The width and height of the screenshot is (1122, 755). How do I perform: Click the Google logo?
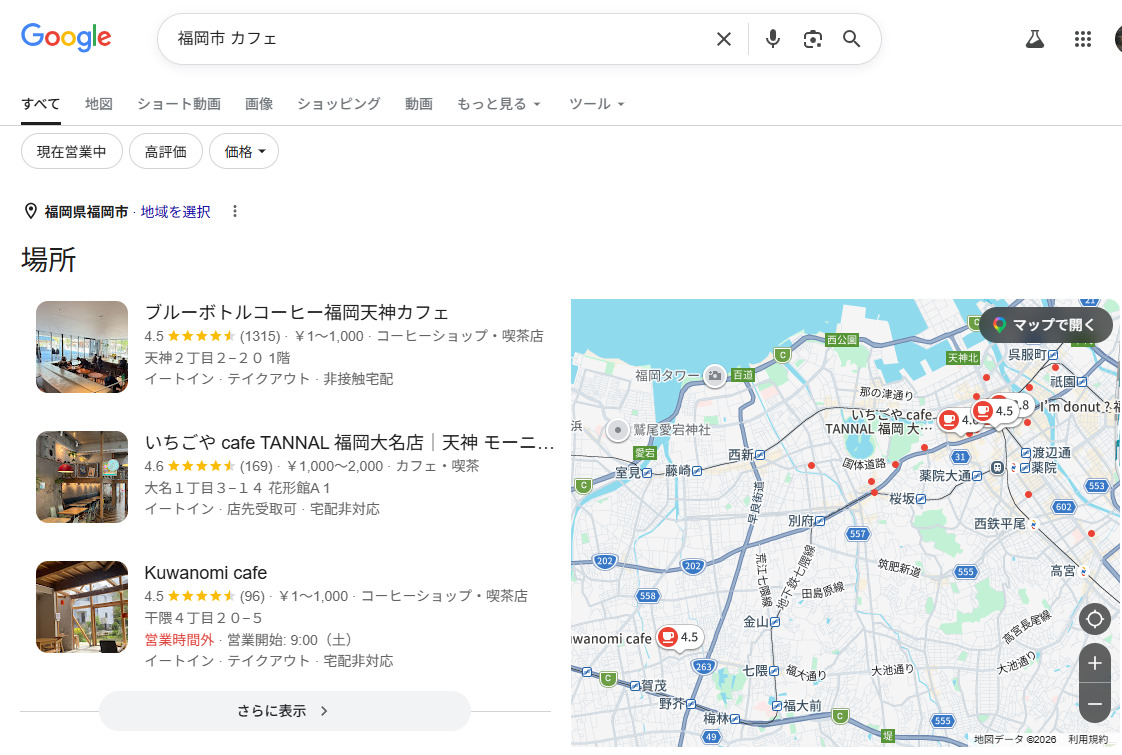pos(66,37)
